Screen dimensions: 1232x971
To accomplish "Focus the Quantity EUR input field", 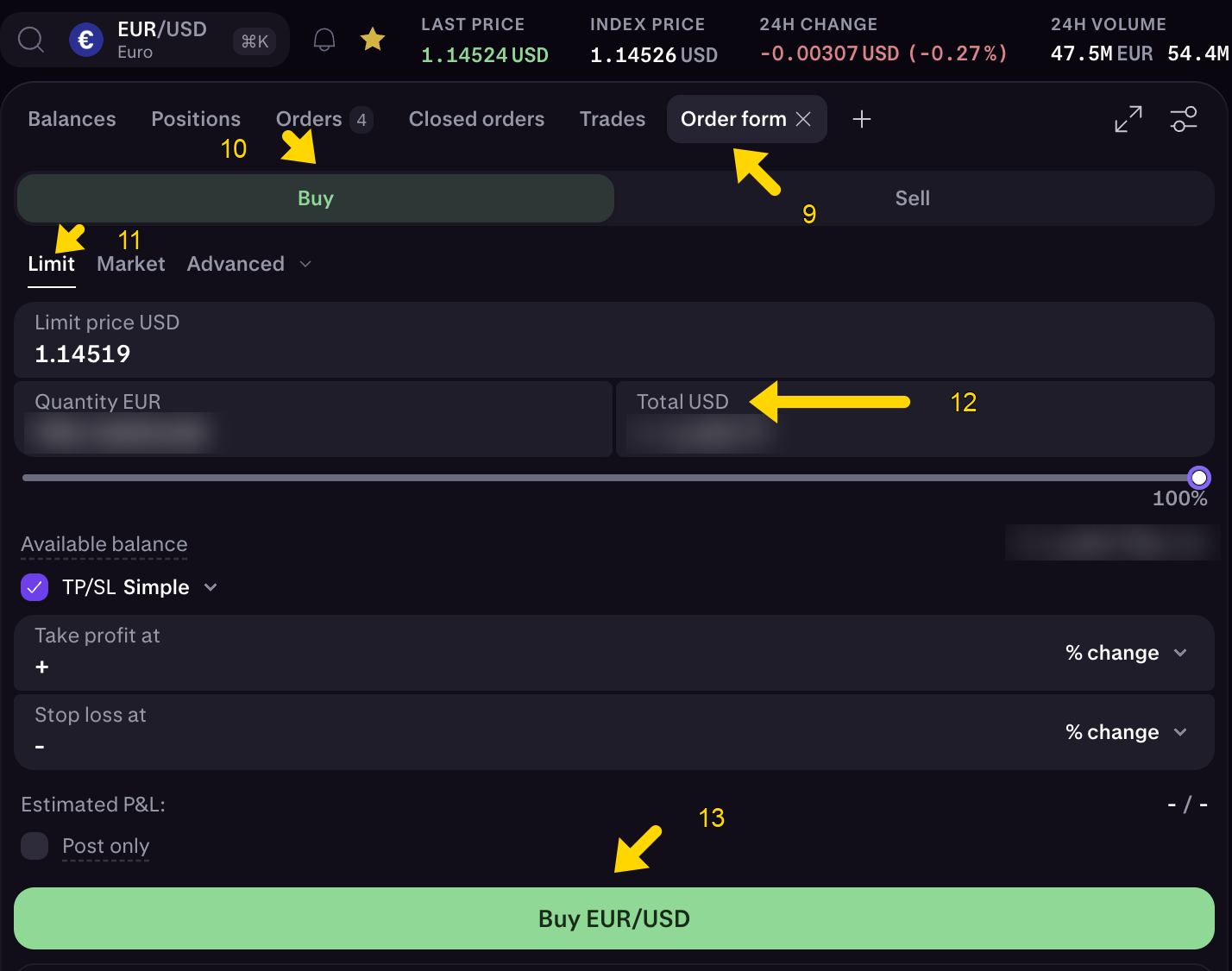I will point(313,419).
